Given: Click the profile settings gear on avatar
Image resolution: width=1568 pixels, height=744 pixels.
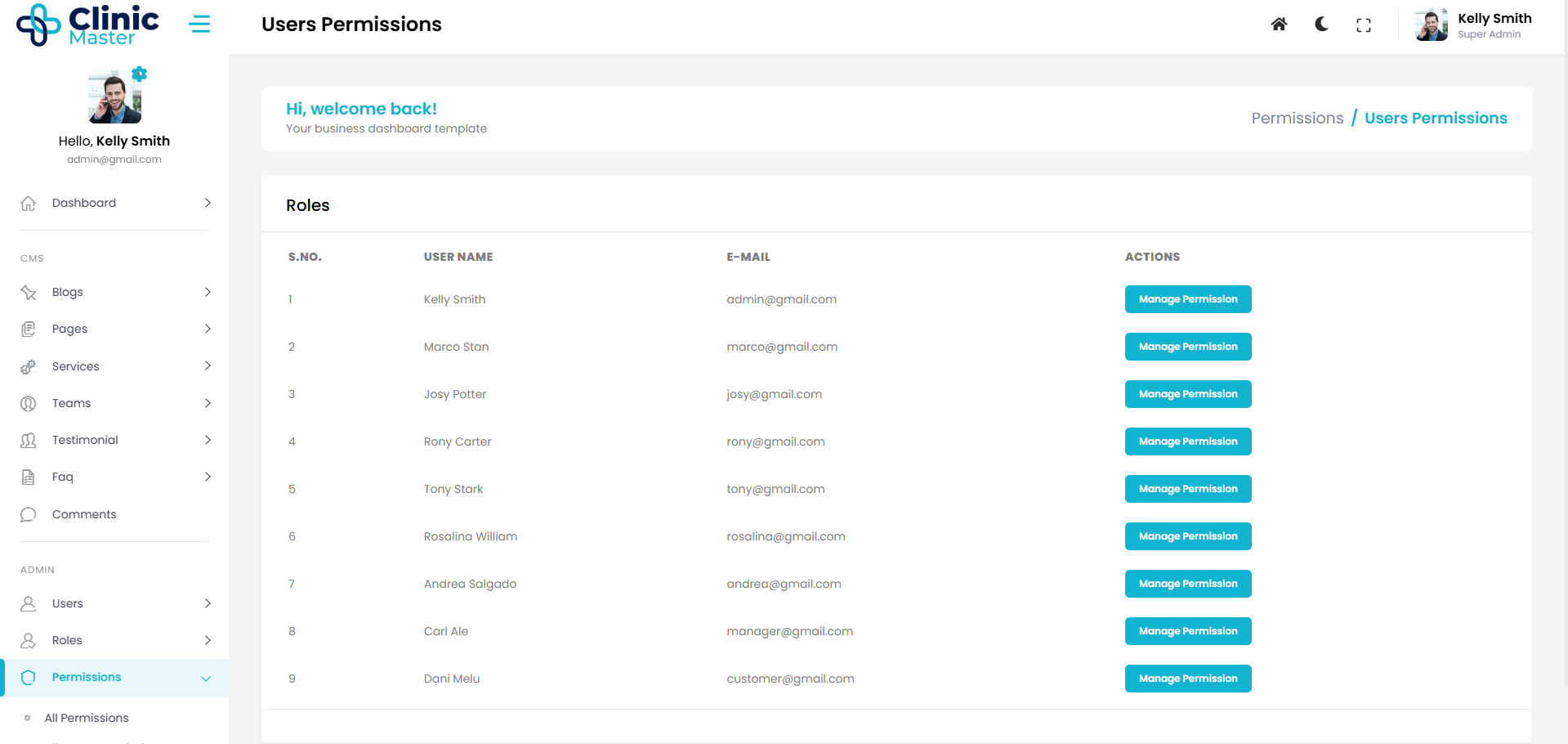Looking at the screenshot, I should 140,74.
